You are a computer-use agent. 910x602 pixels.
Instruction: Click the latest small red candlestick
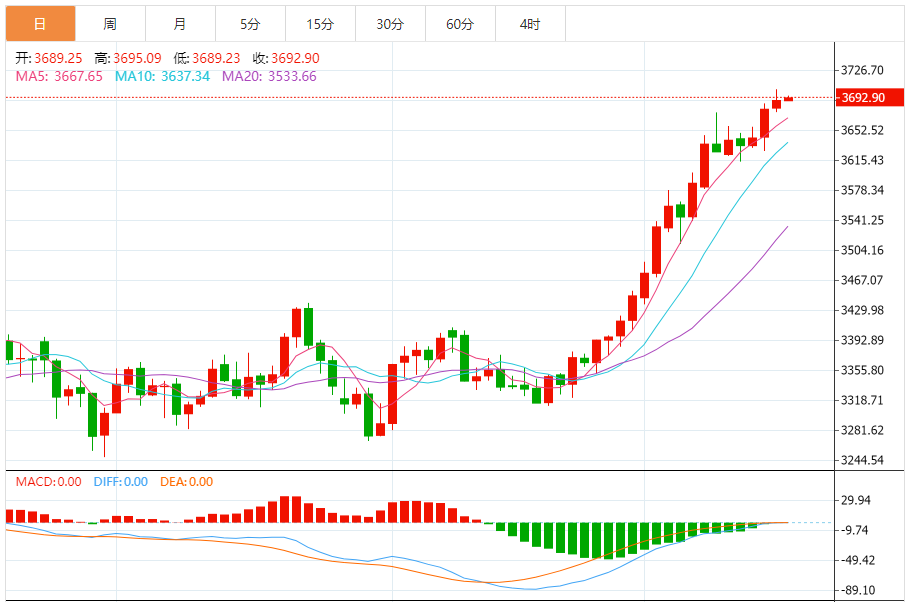tap(788, 99)
